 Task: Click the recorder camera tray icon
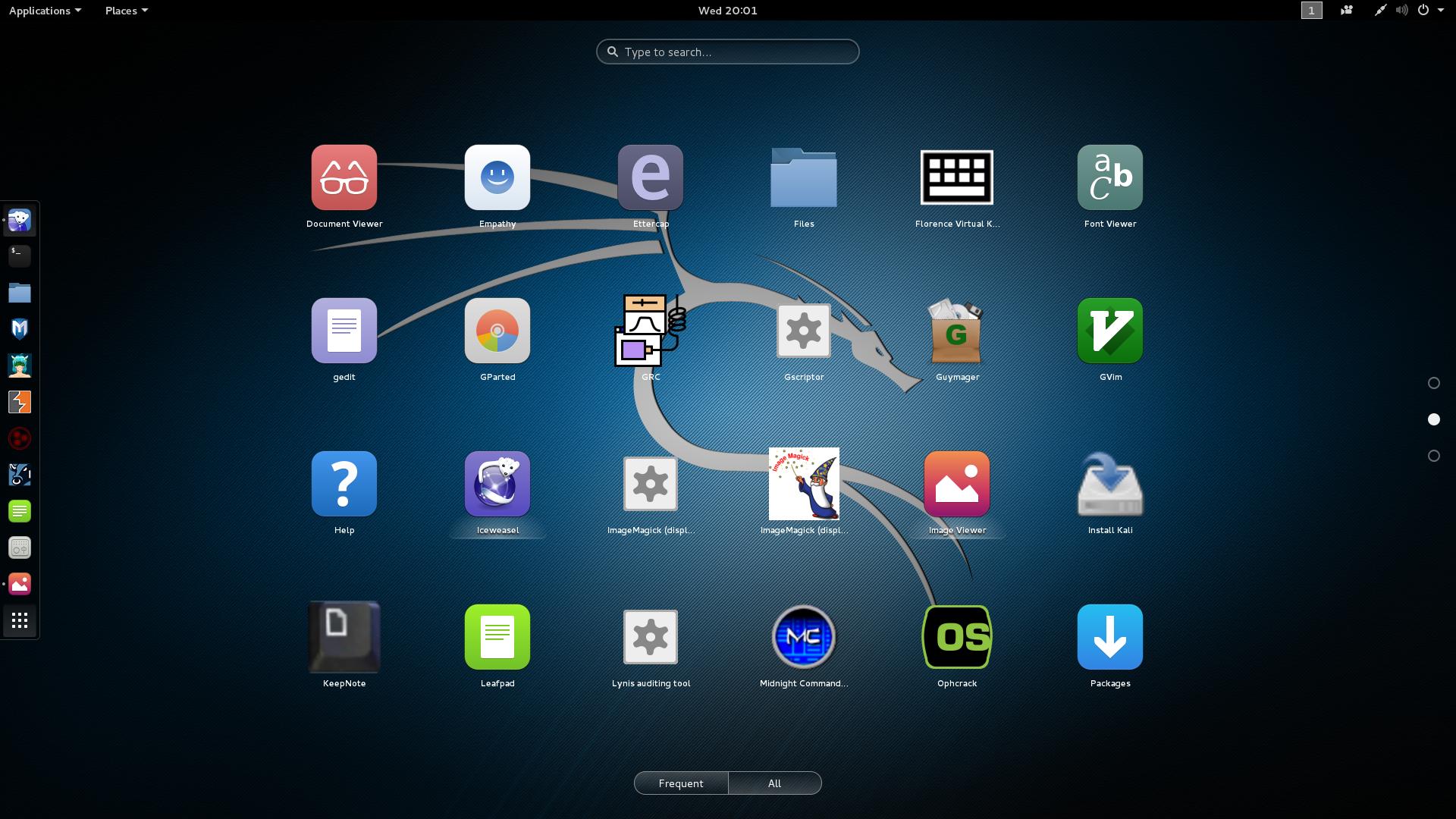tap(1347, 11)
